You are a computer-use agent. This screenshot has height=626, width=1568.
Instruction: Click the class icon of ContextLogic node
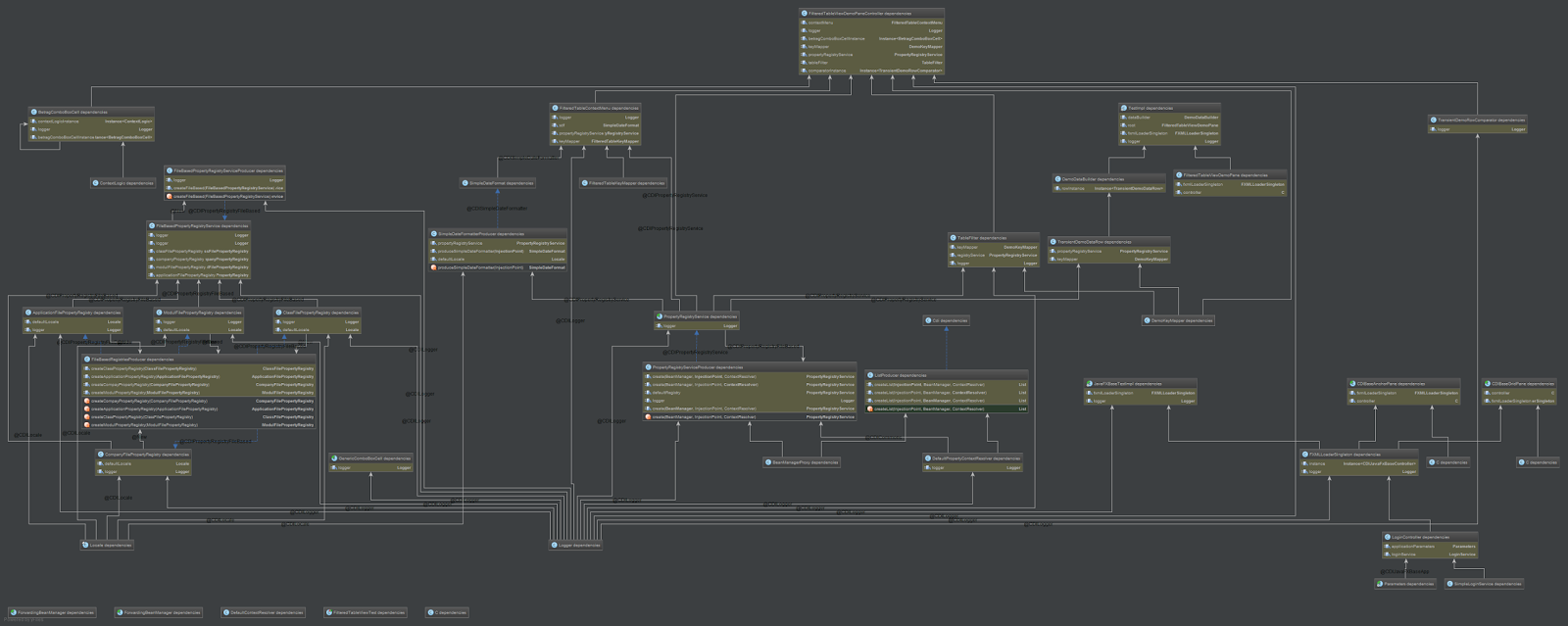click(96, 183)
